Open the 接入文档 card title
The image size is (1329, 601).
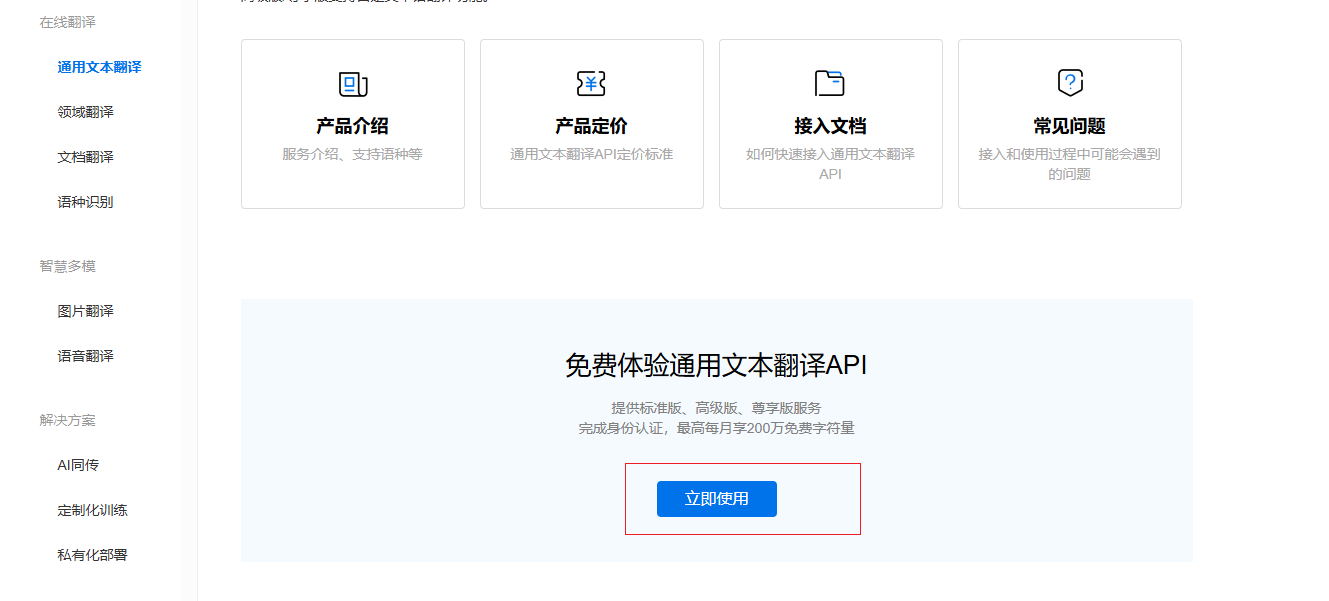pyautogui.click(x=830, y=127)
